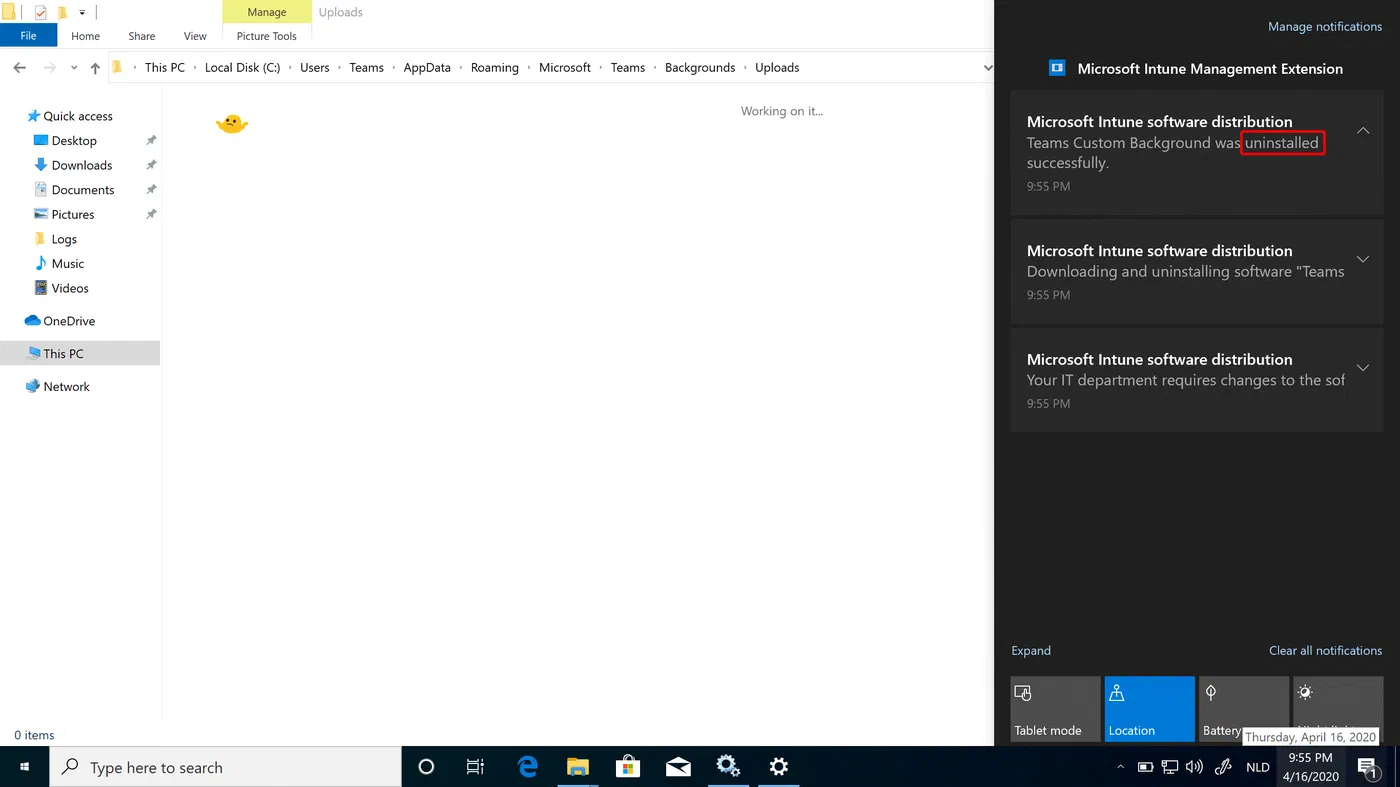This screenshot has width=1400, height=787.
Task: Open the File ribbon tab
Action: [x=28, y=35]
